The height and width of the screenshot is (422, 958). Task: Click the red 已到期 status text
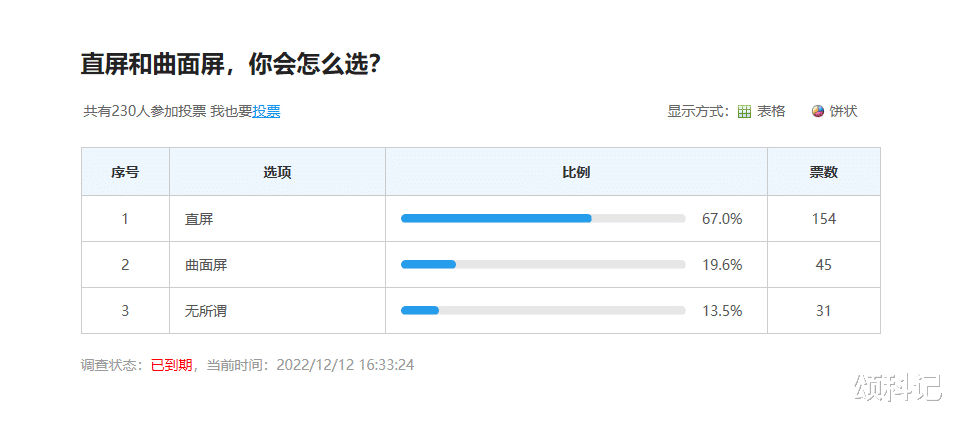coord(171,365)
